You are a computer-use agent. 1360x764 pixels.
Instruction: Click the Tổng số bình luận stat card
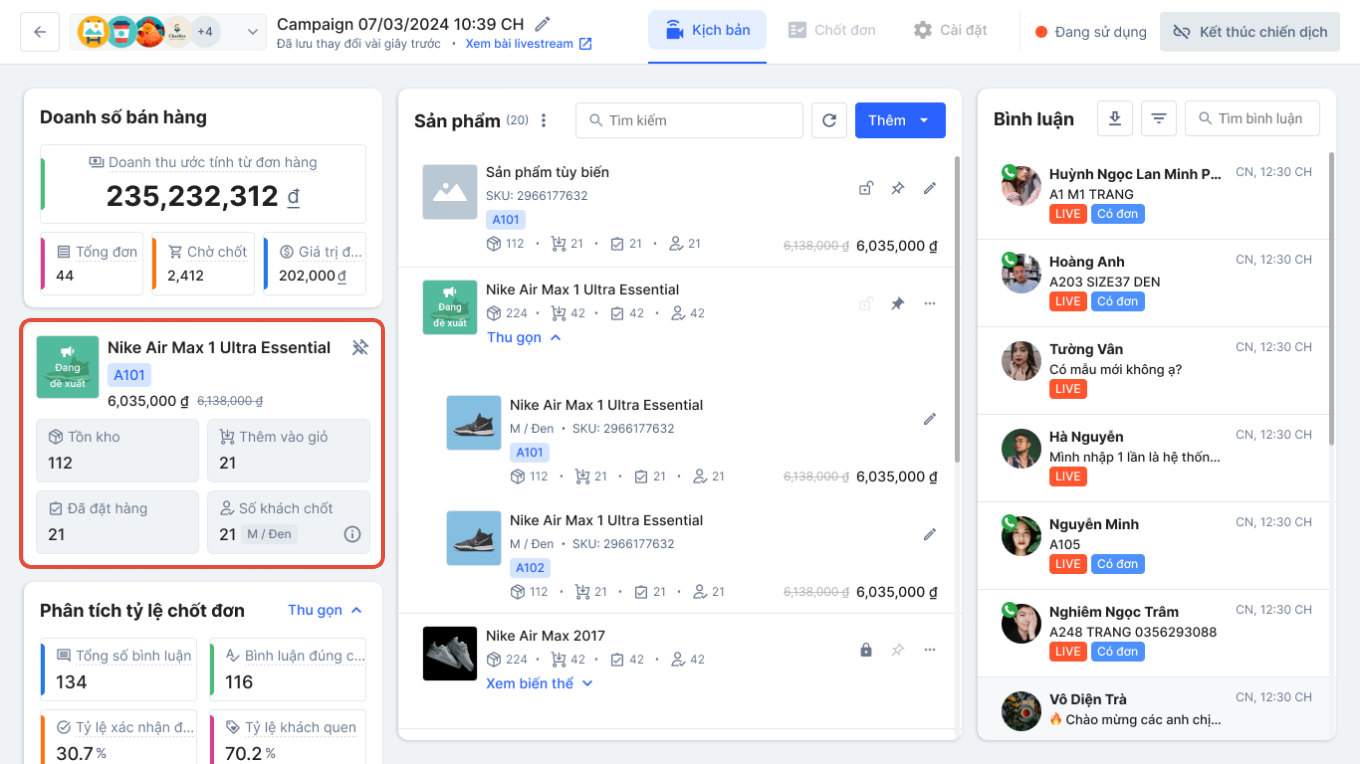coord(118,668)
